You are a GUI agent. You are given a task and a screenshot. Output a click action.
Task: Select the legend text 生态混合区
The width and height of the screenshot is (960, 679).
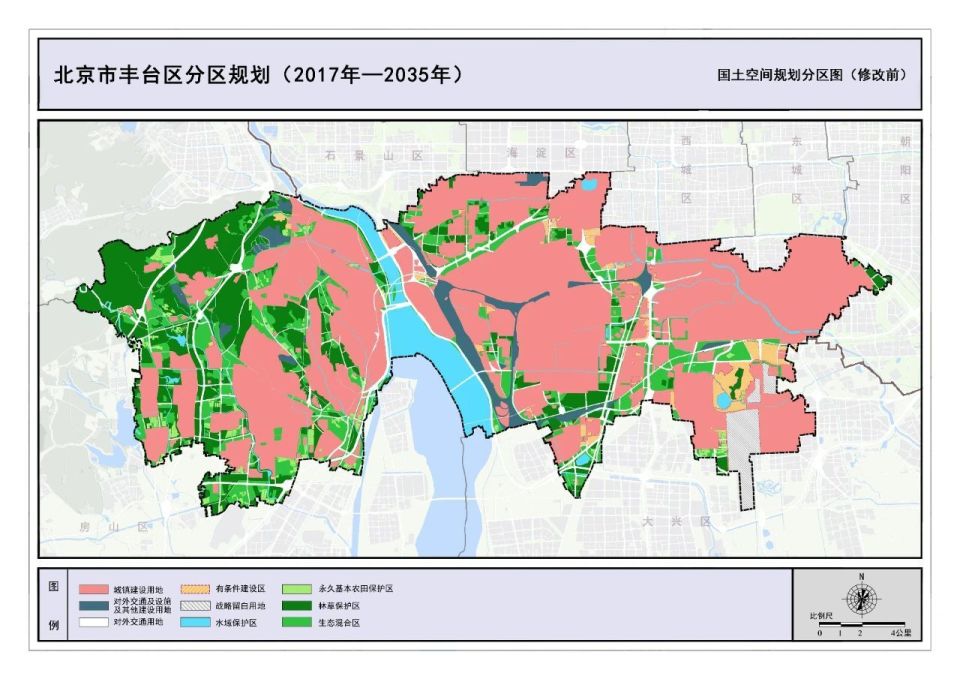339,623
